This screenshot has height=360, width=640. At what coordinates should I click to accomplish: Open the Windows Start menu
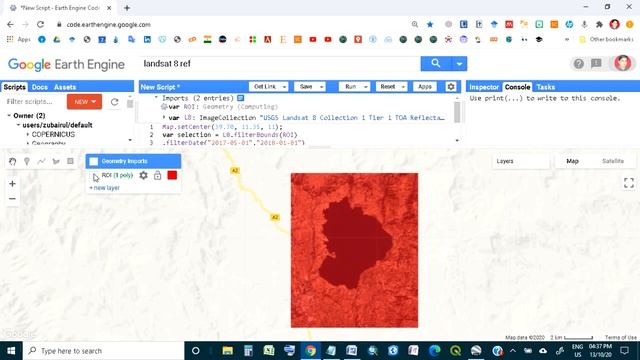[11, 351]
